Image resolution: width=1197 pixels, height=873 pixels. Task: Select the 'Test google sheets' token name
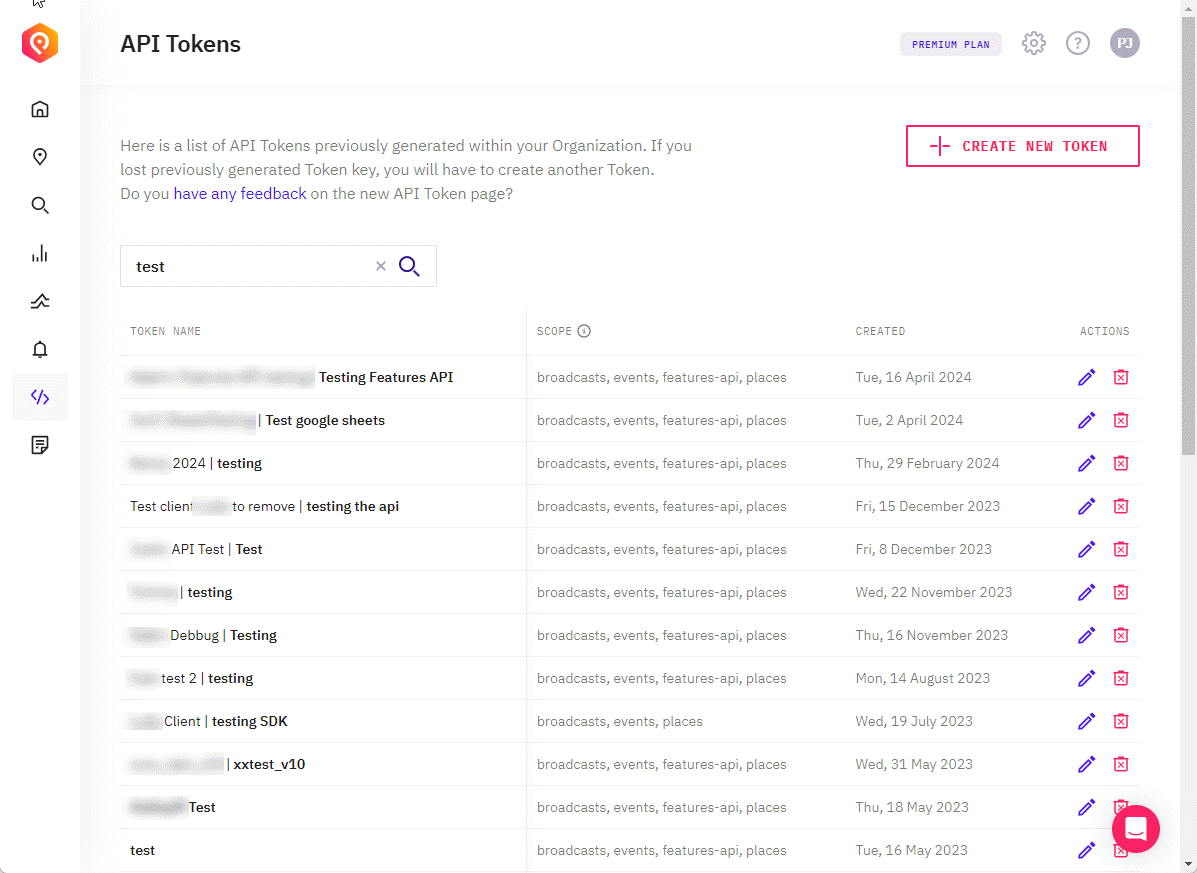[x=325, y=420]
